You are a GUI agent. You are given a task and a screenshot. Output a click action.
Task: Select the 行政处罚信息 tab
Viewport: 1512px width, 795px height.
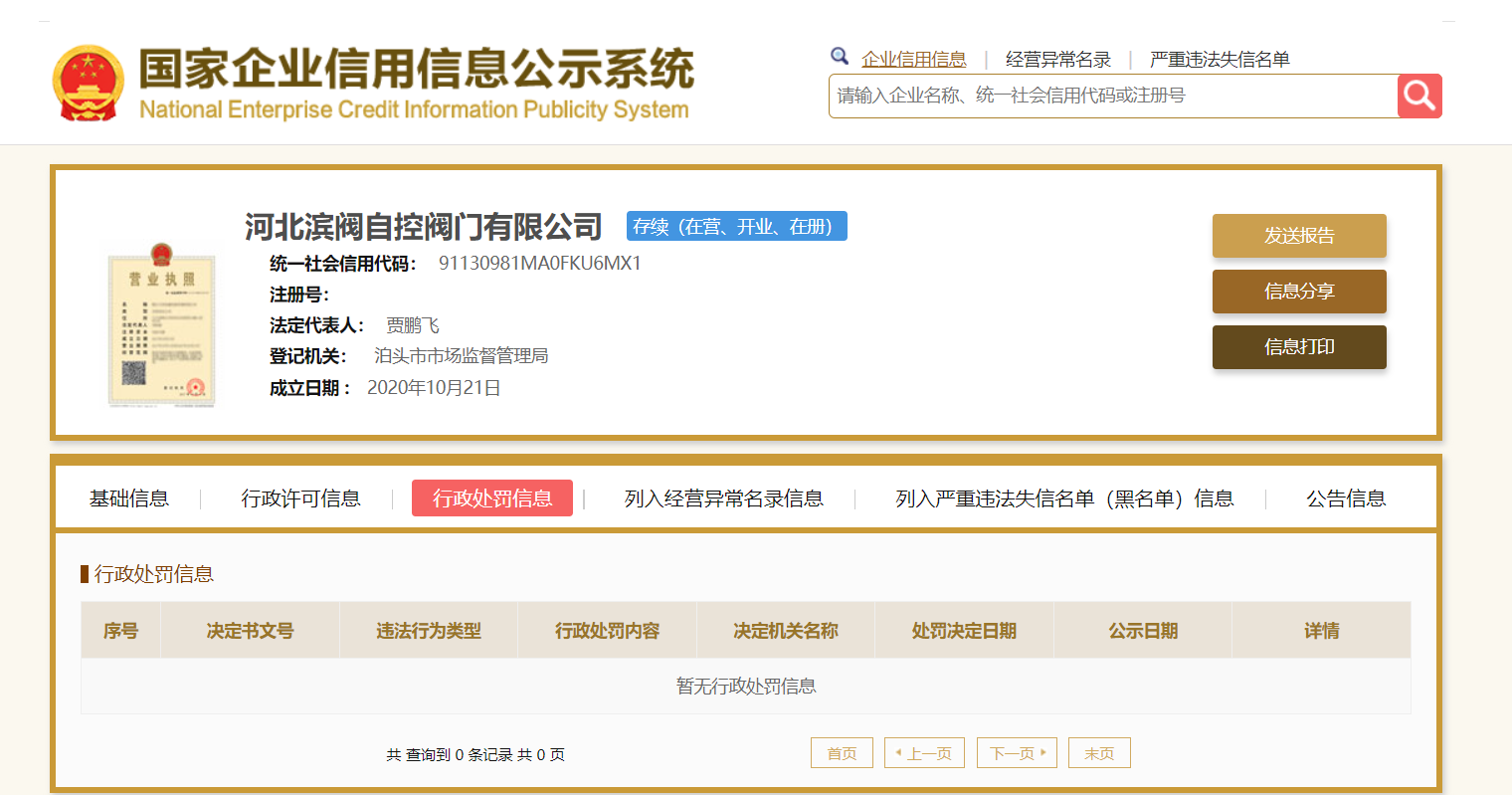[492, 498]
